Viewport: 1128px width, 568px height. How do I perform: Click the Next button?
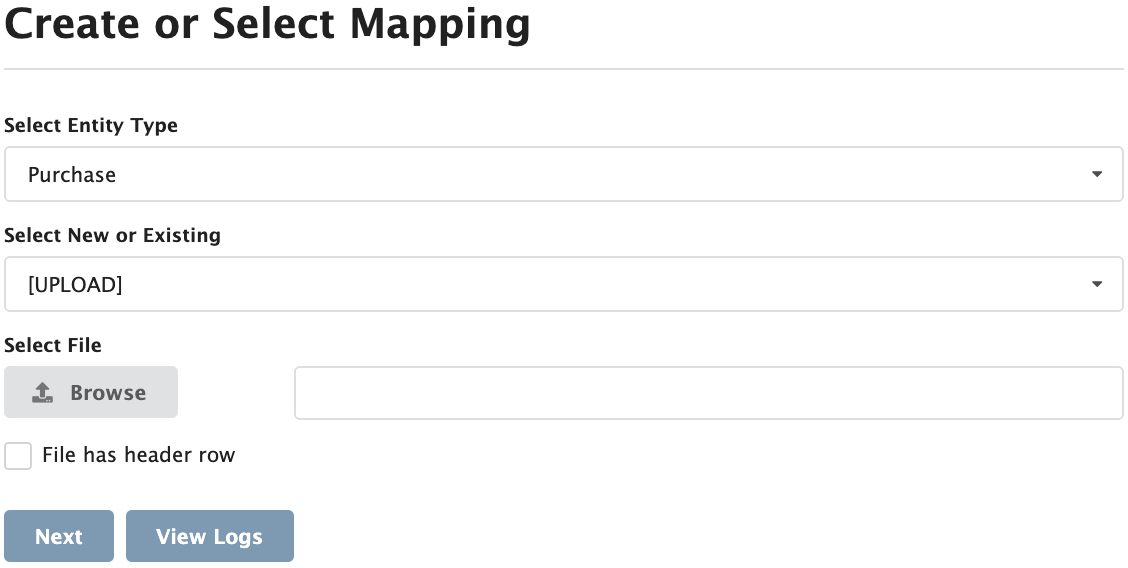(x=59, y=537)
